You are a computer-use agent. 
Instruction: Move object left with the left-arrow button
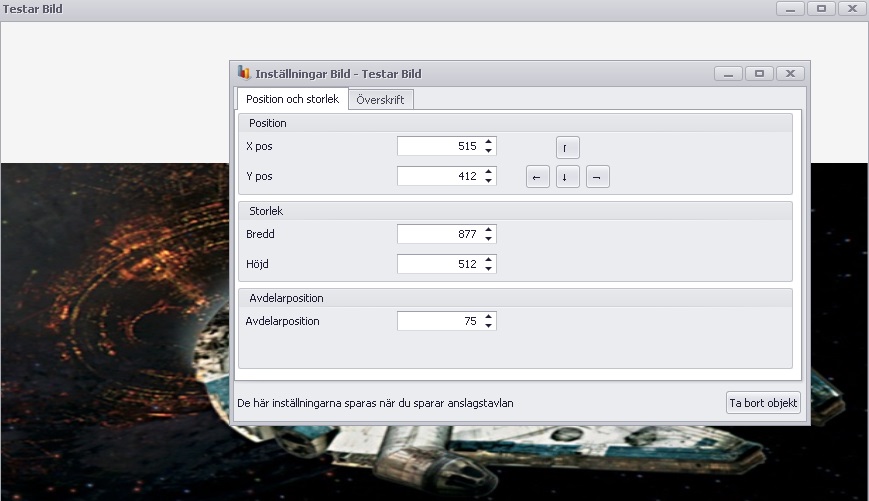coord(538,177)
